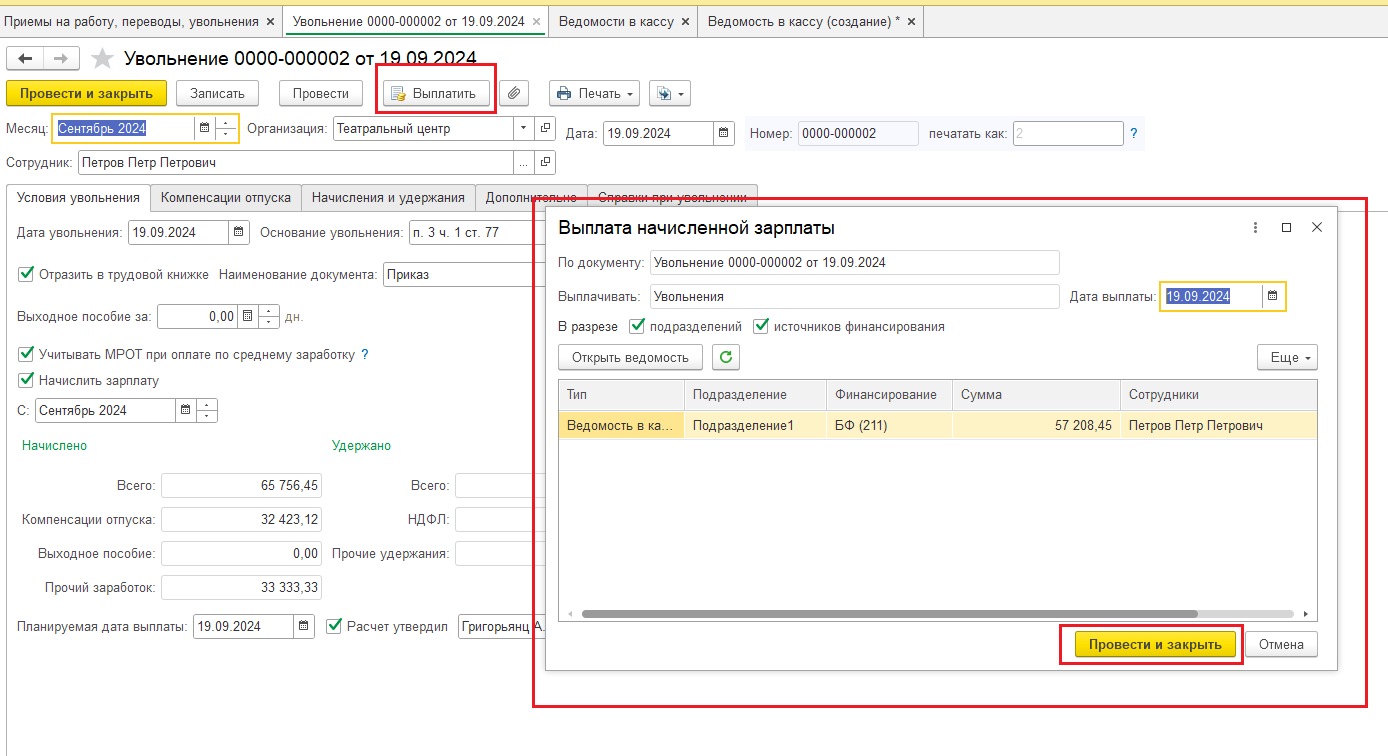Viewport: 1388px width, 756px height.
Task: Go back with the left arrow button
Action: coord(25,59)
